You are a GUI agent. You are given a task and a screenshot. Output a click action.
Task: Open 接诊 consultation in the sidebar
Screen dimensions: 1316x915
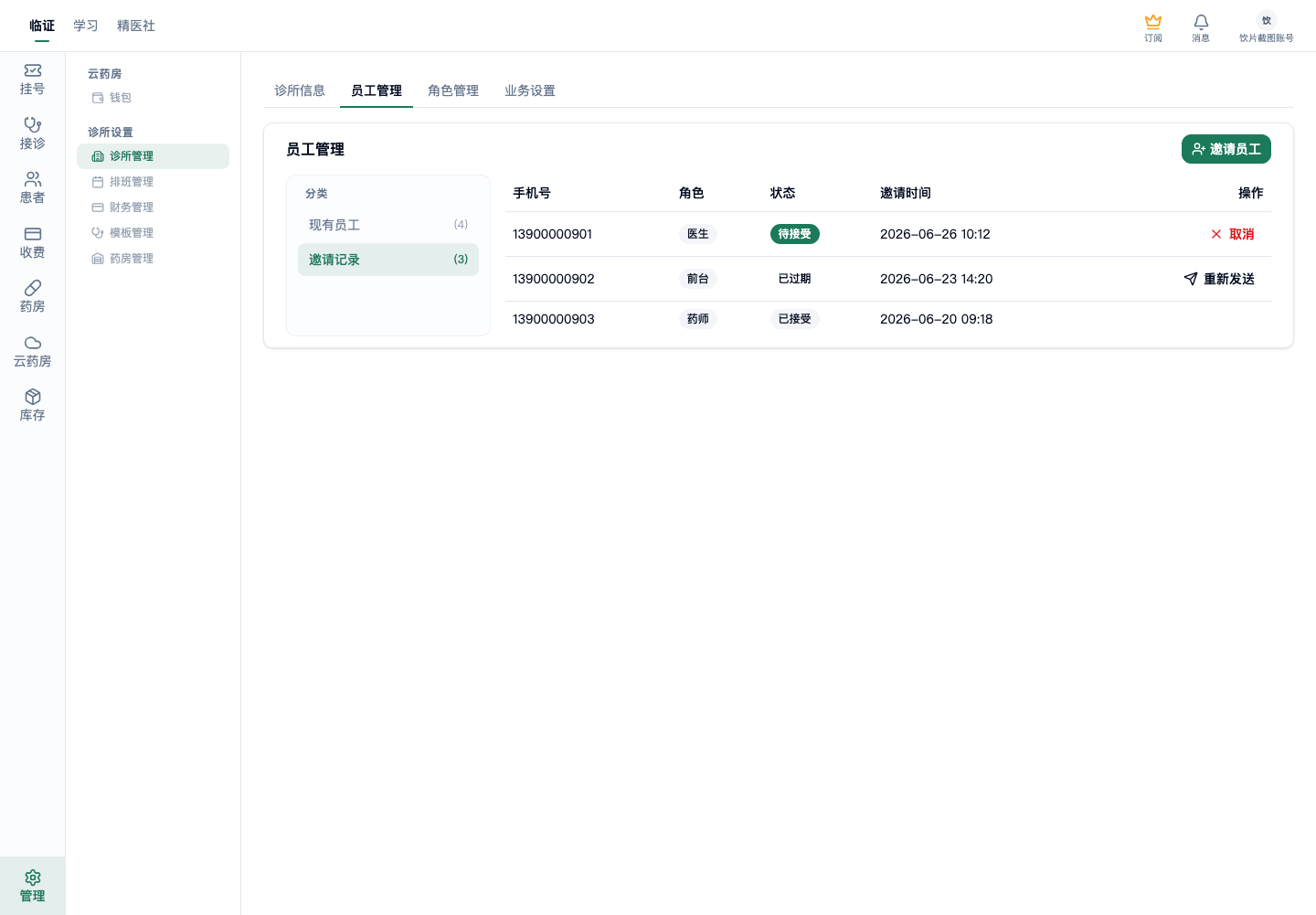tap(32, 133)
